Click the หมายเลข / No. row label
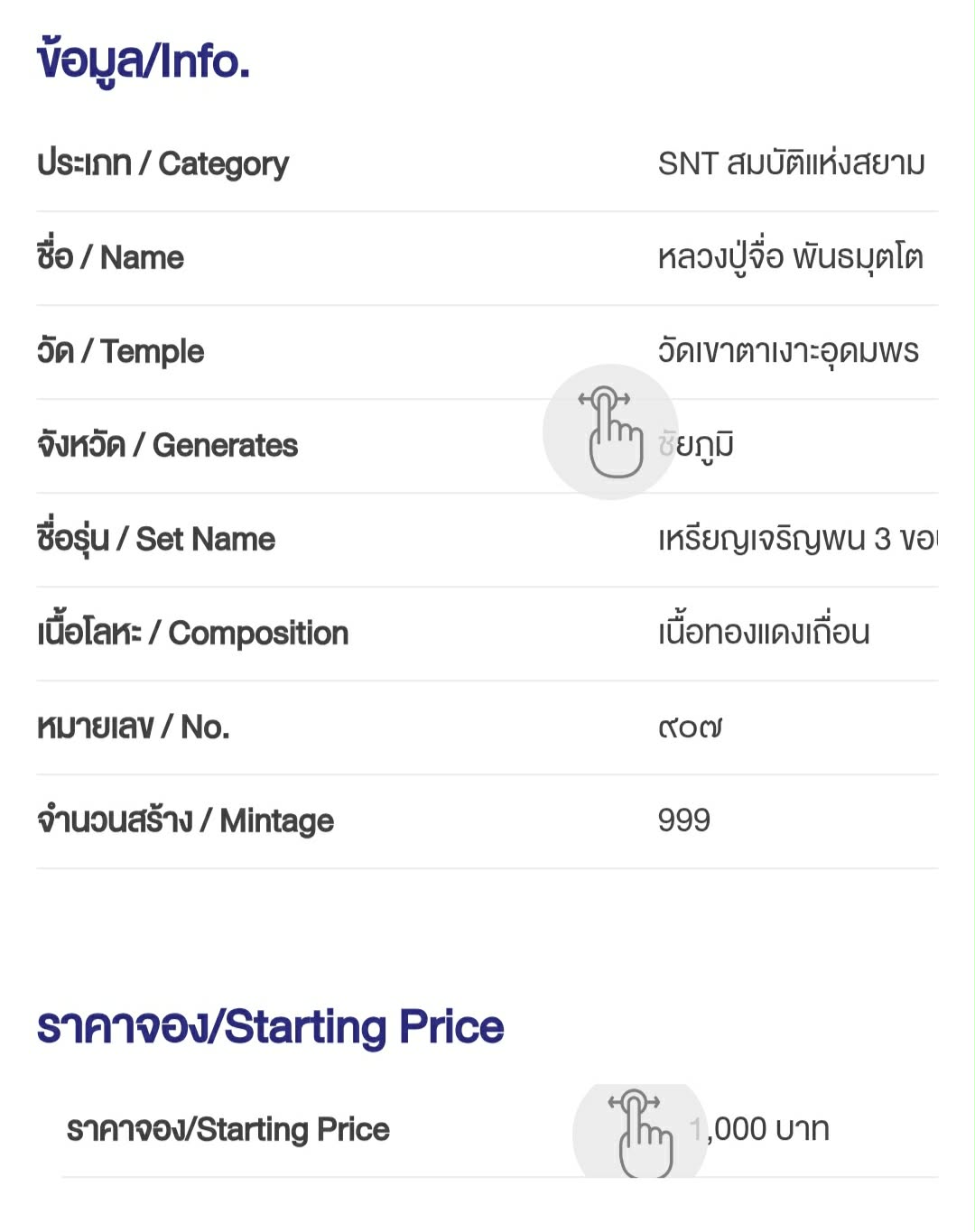The width and height of the screenshot is (975, 1232). tap(134, 727)
